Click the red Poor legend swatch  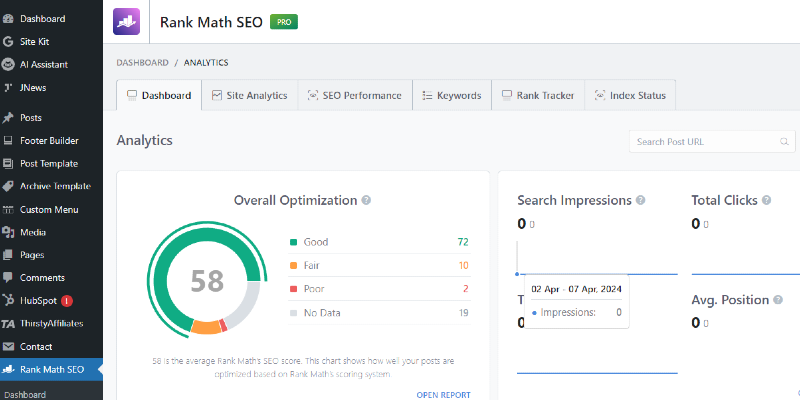(293, 289)
